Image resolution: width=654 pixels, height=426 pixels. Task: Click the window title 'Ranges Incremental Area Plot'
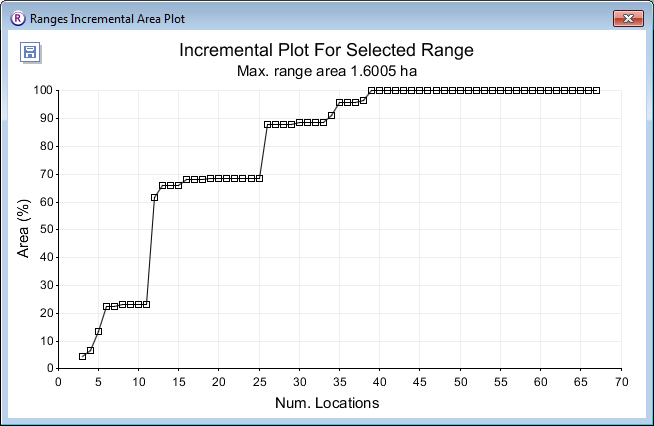tap(107, 19)
